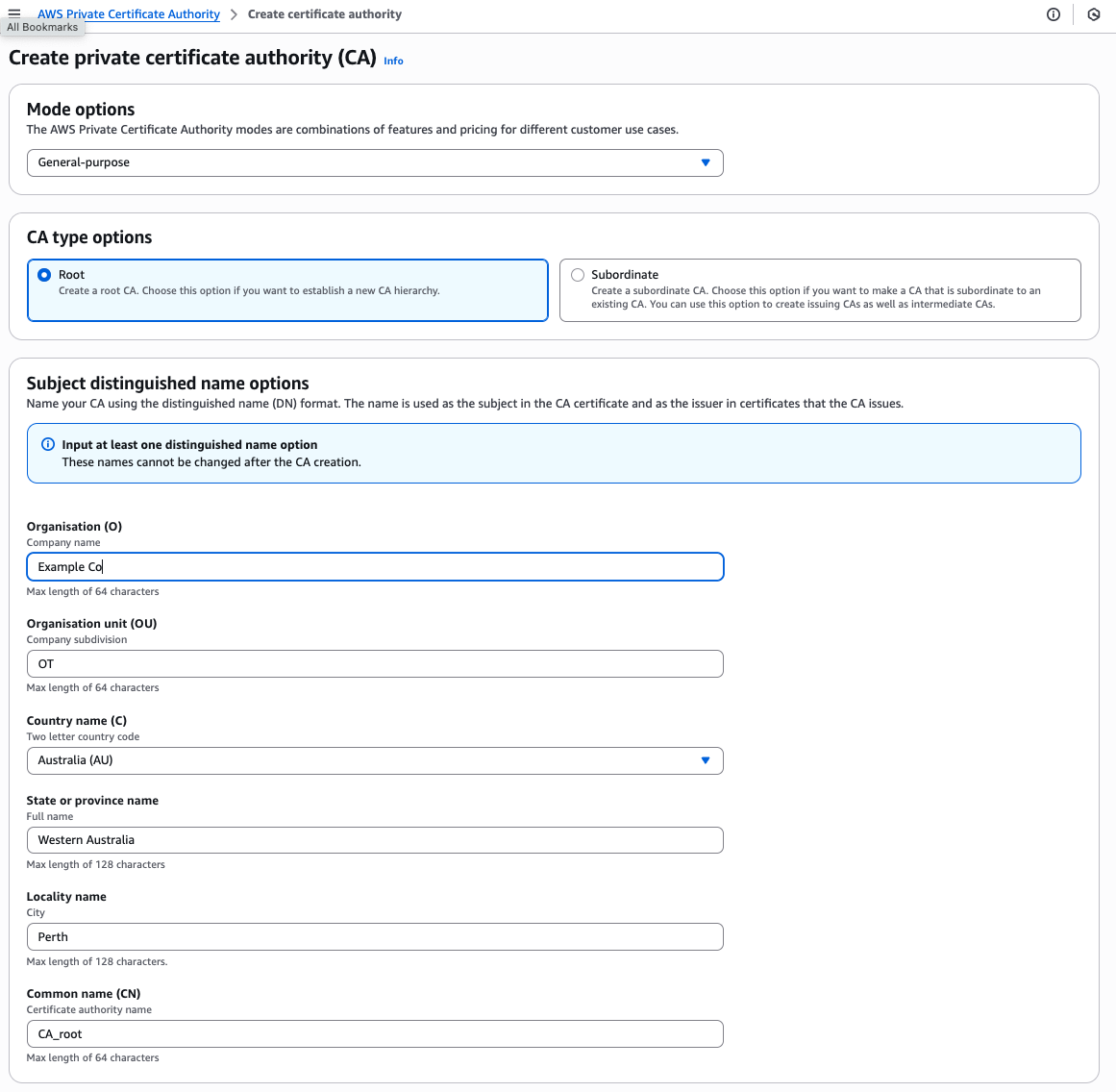Select the Root CA type option

[x=44, y=275]
